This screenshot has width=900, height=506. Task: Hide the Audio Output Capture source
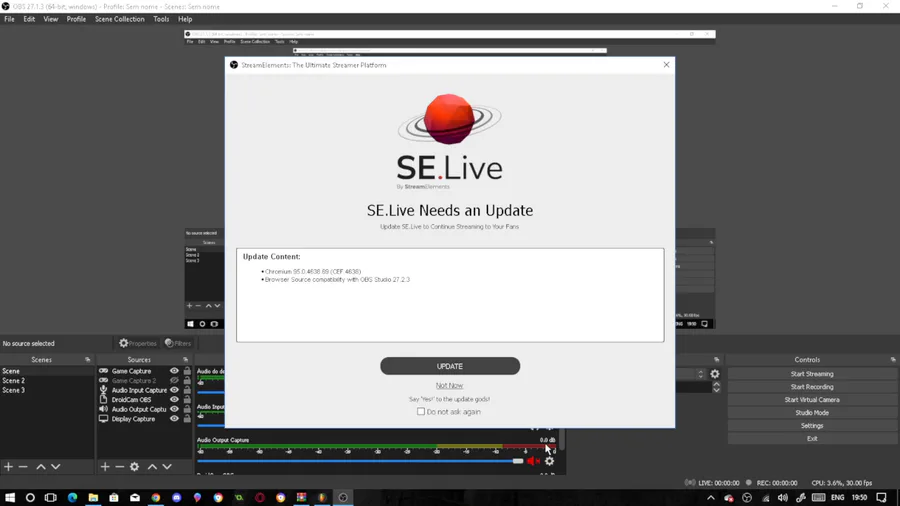174,409
